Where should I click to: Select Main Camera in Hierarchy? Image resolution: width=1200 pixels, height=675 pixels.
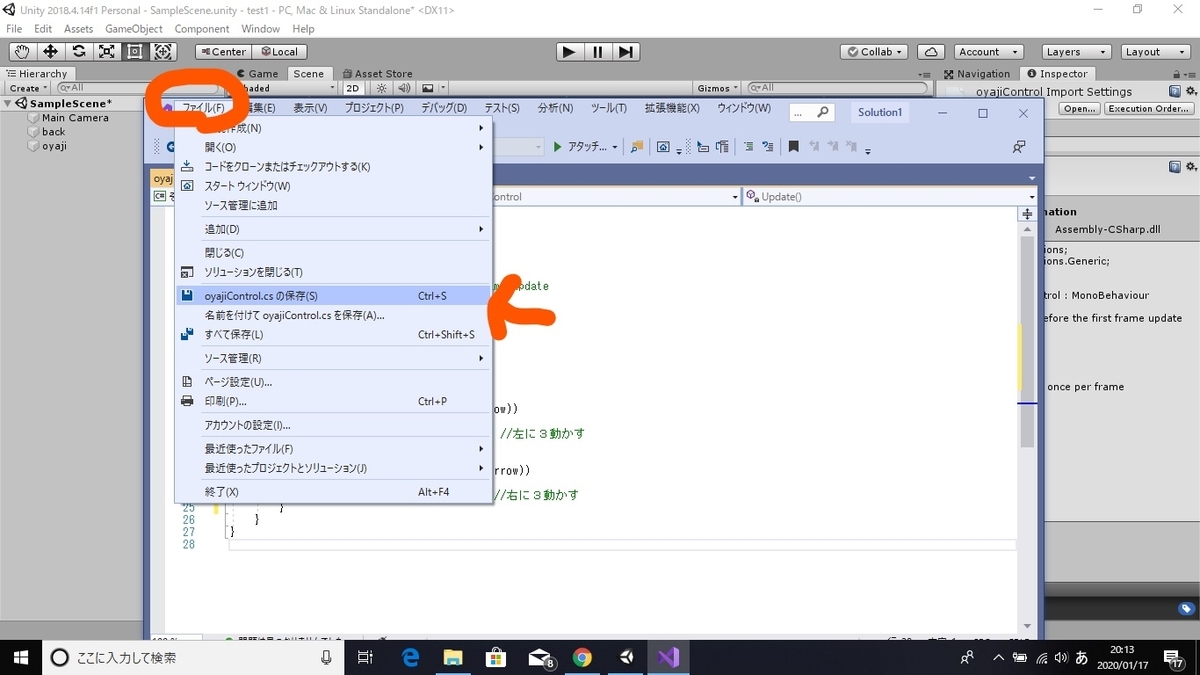[75, 117]
